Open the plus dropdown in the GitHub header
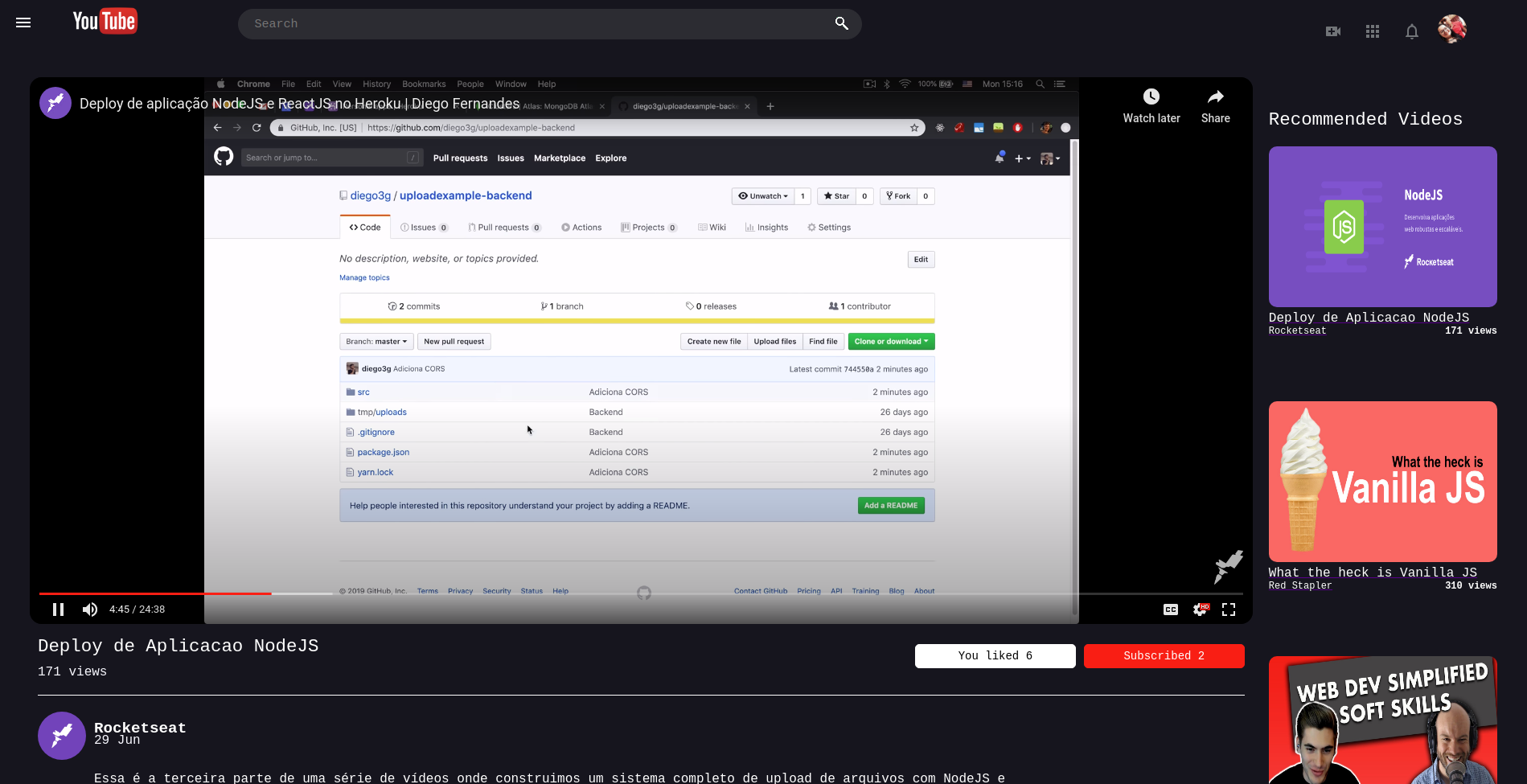 pos(1022,158)
